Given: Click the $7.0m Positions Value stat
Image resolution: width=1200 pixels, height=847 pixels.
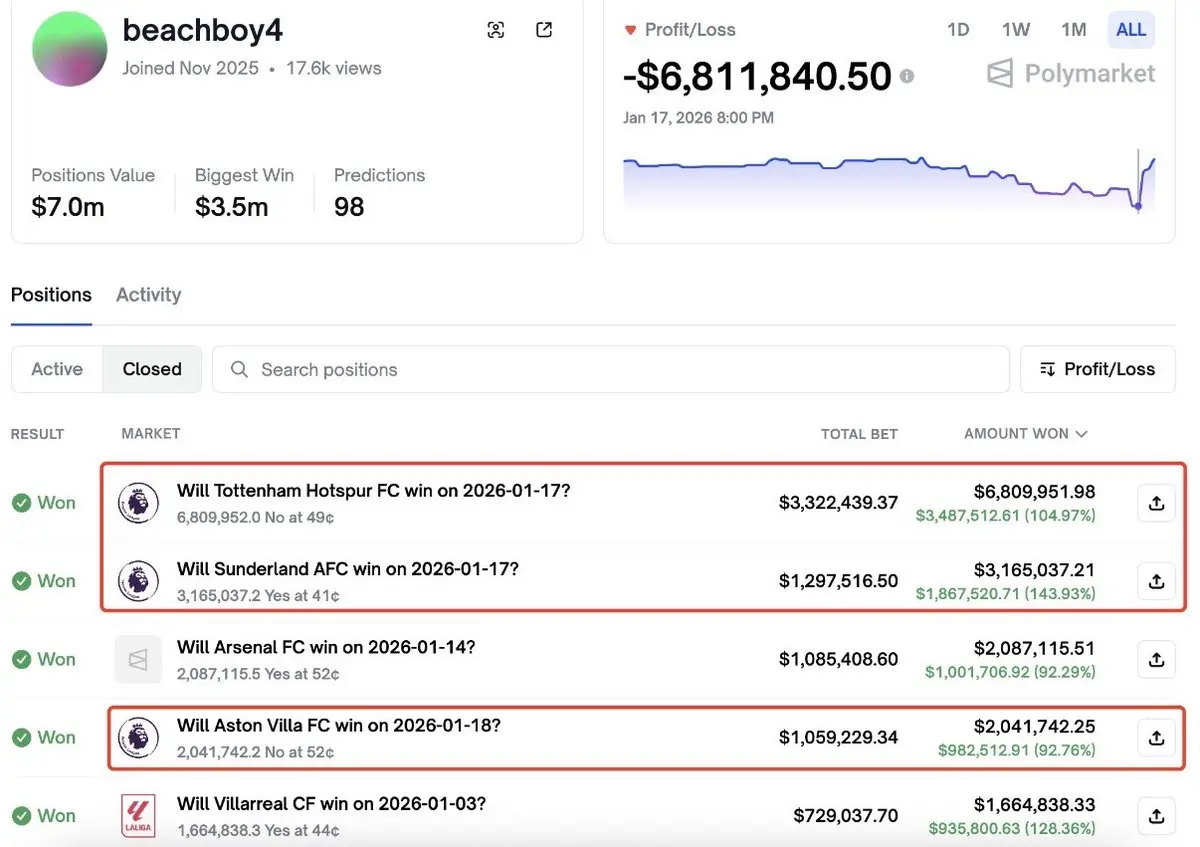Looking at the screenshot, I should 68,207.
